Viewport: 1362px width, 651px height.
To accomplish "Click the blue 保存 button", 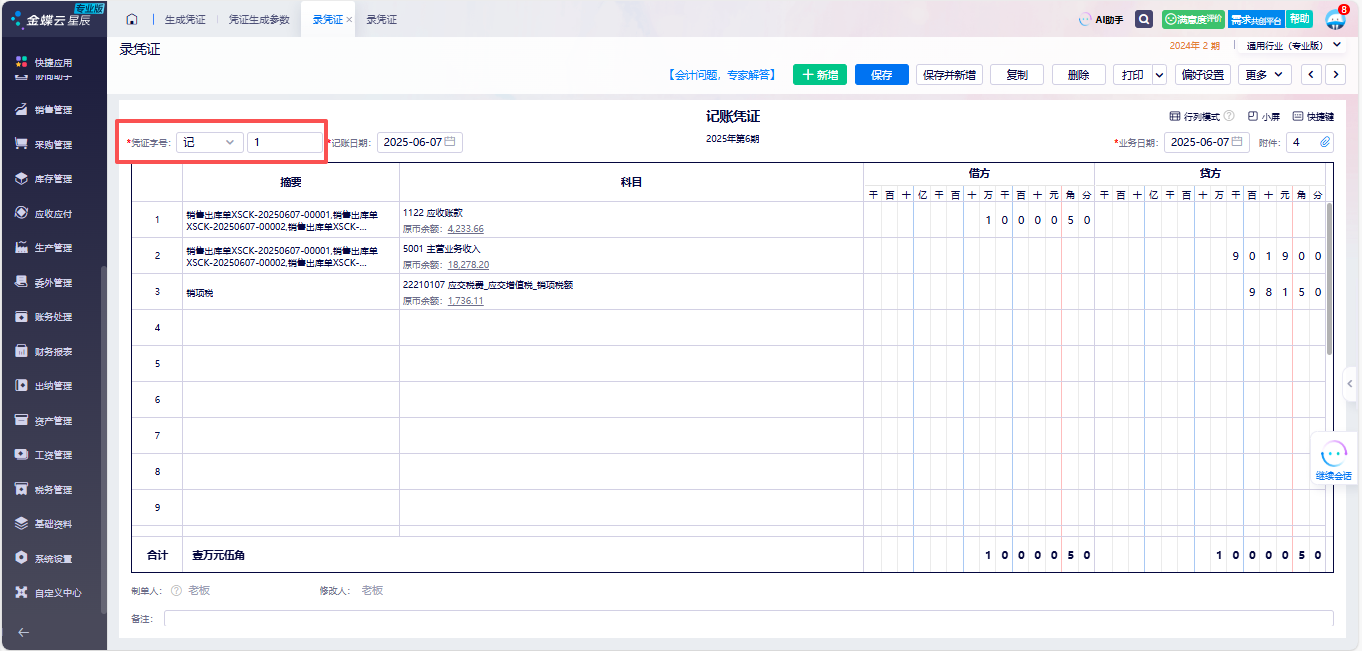I will [x=881, y=75].
